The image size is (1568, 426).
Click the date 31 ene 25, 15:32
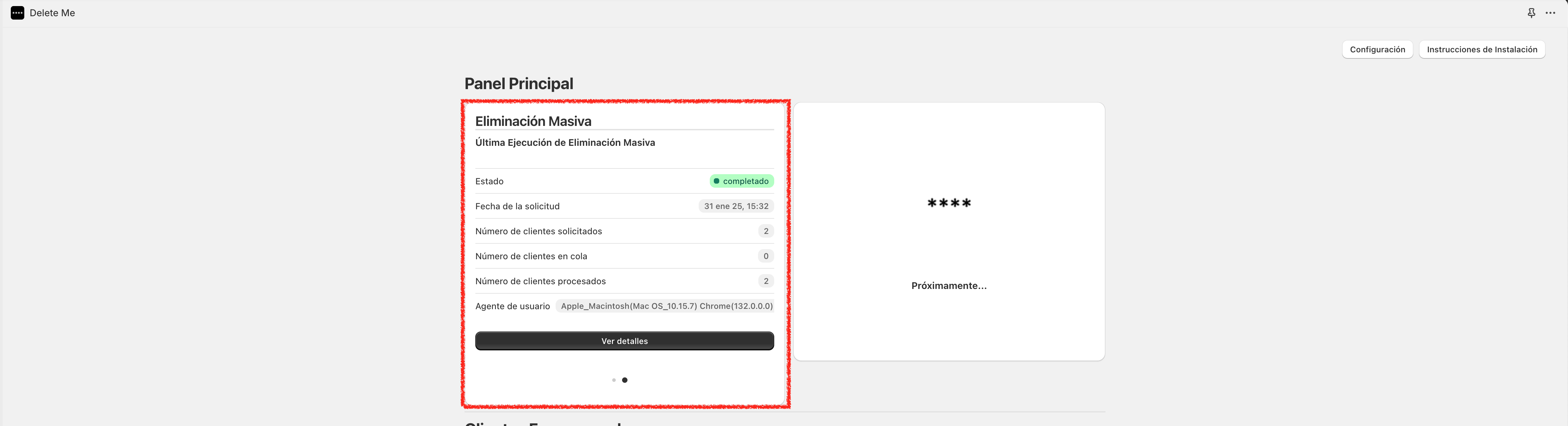(x=736, y=206)
